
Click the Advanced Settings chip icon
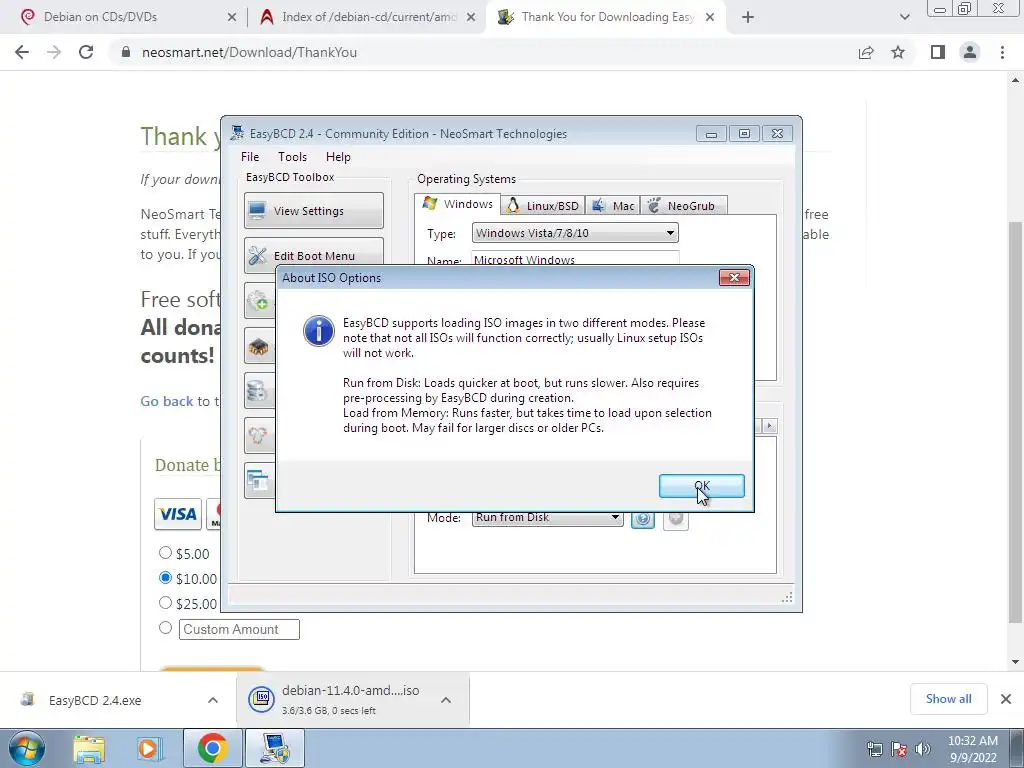(259, 345)
